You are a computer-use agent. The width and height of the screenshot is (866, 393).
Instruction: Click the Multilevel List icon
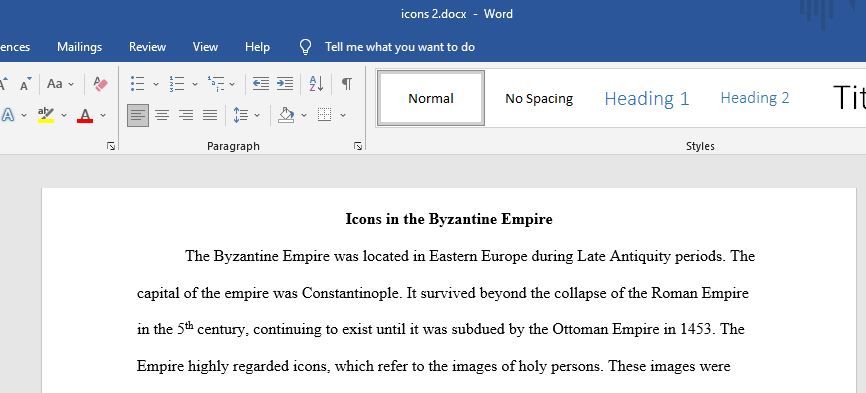(x=215, y=84)
